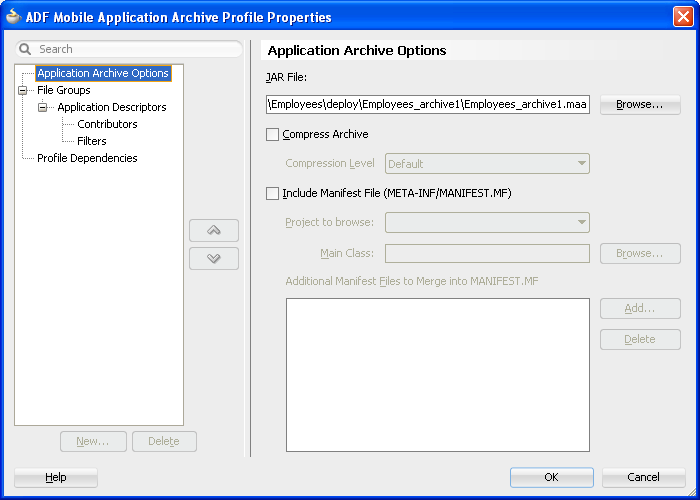Click Delete beside manifest files list
700x500 pixels.
pos(640,339)
